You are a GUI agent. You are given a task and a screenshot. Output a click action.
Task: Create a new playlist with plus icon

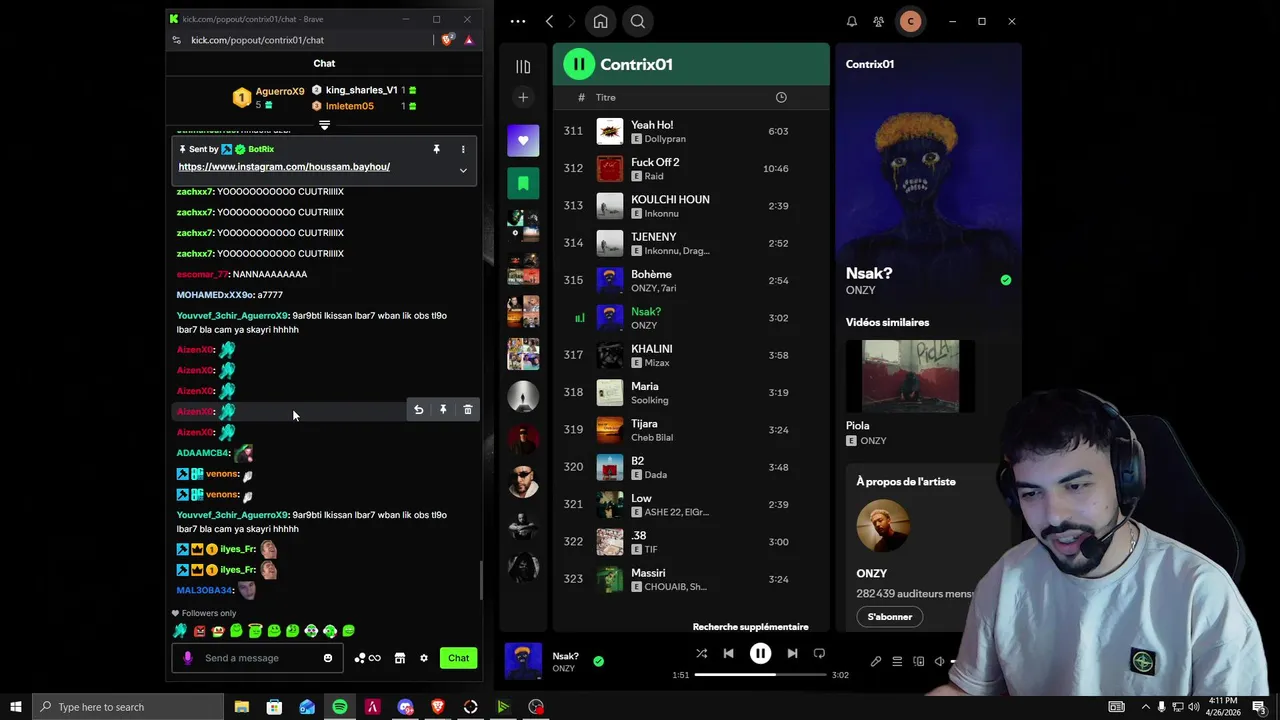[x=523, y=97]
